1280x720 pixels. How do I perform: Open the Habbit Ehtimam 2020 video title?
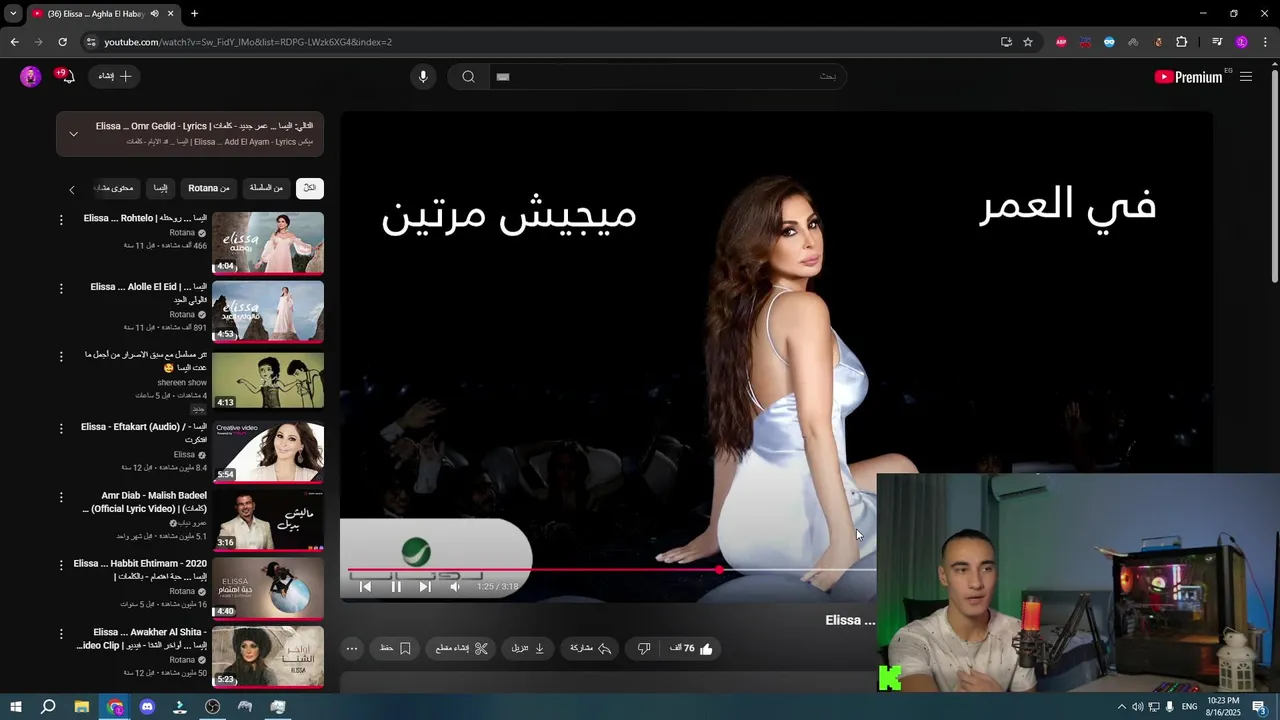click(x=140, y=570)
